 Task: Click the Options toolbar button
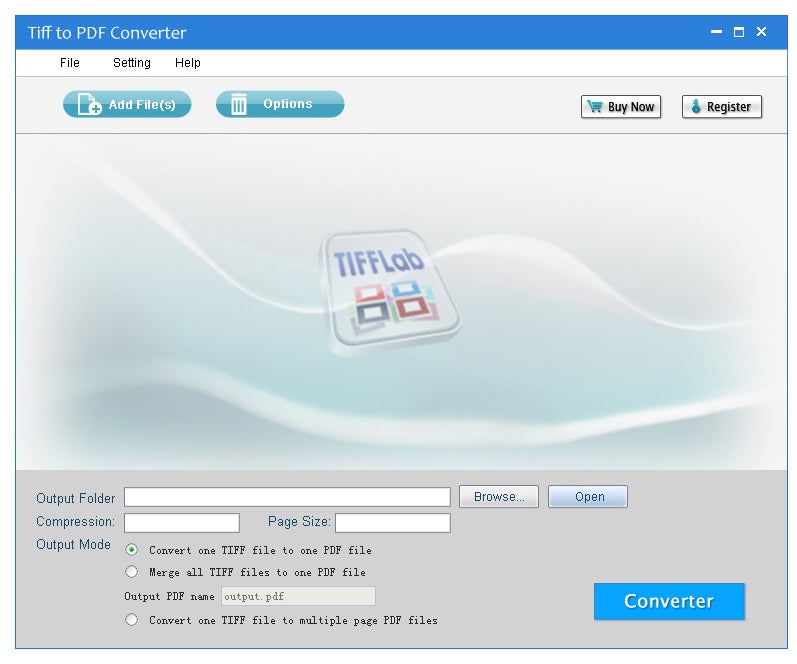(280, 104)
